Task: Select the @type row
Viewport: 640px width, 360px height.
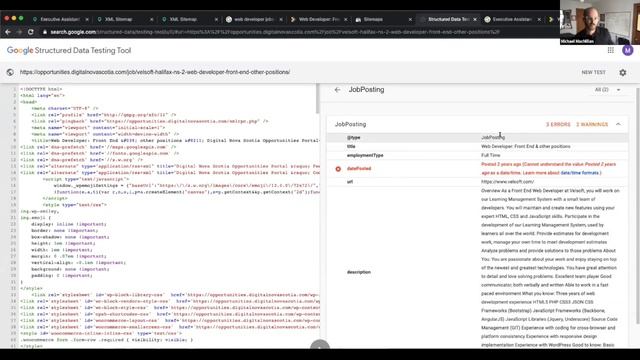Action: tap(478, 138)
